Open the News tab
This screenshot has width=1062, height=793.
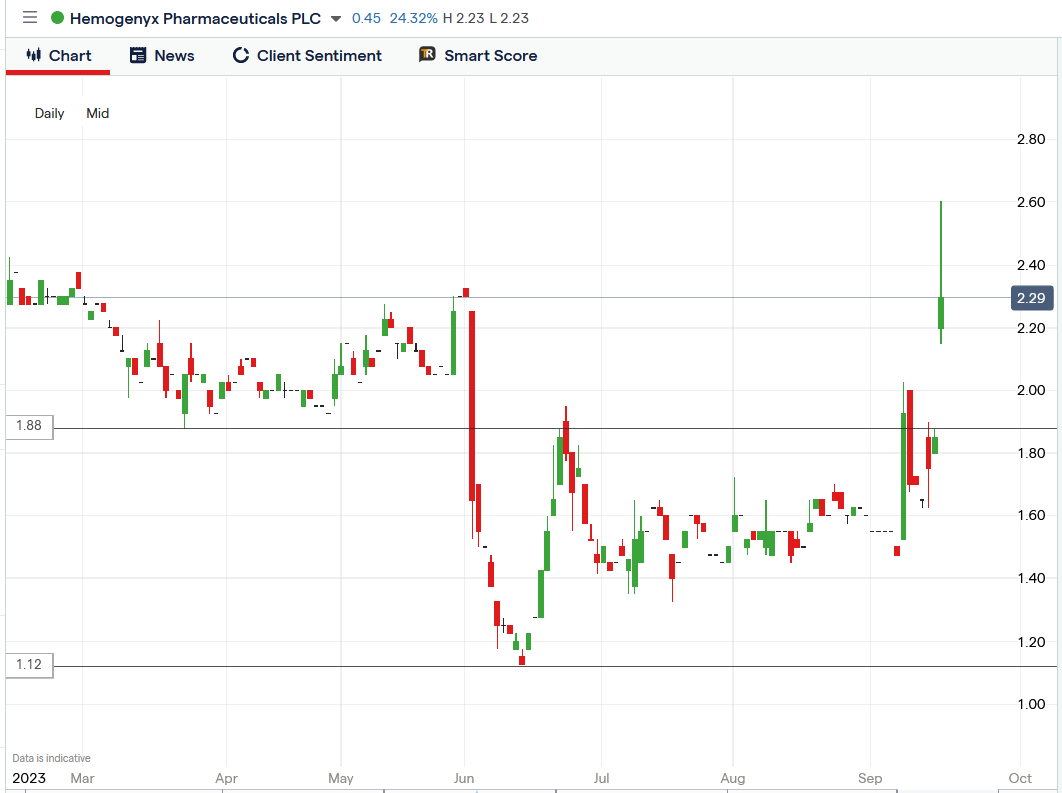[x=162, y=56]
